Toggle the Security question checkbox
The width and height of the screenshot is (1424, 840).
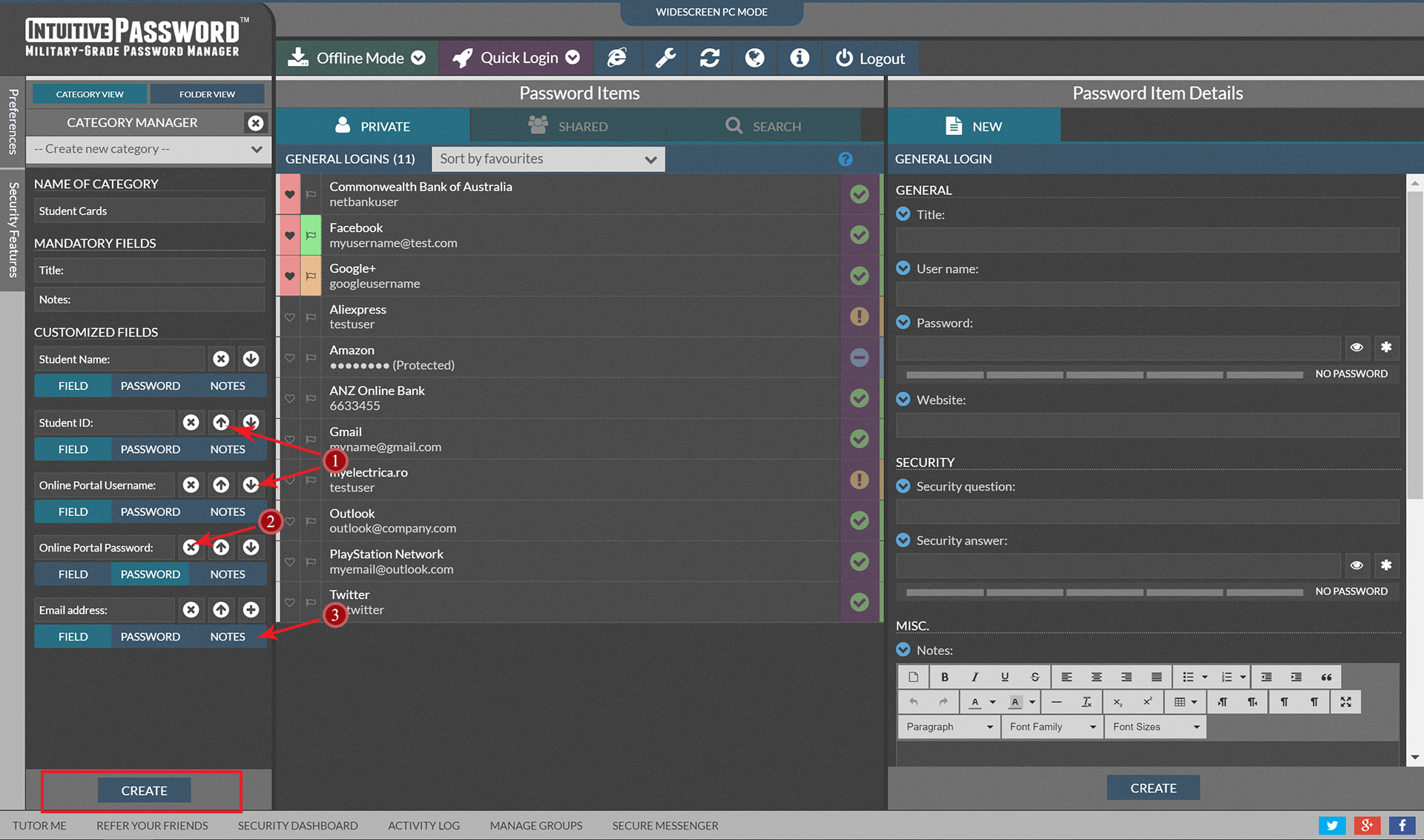tap(903, 486)
